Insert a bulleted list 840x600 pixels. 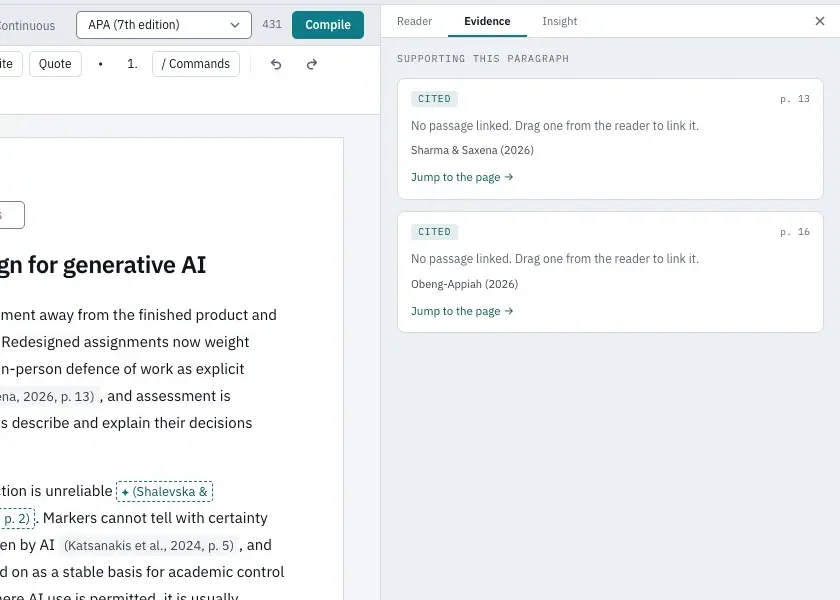pyautogui.click(x=100, y=64)
